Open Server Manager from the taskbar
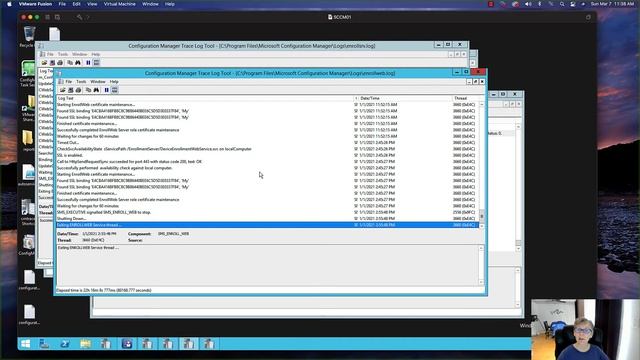The height and width of the screenshot is (360, 640). click(x=44, y=344)
